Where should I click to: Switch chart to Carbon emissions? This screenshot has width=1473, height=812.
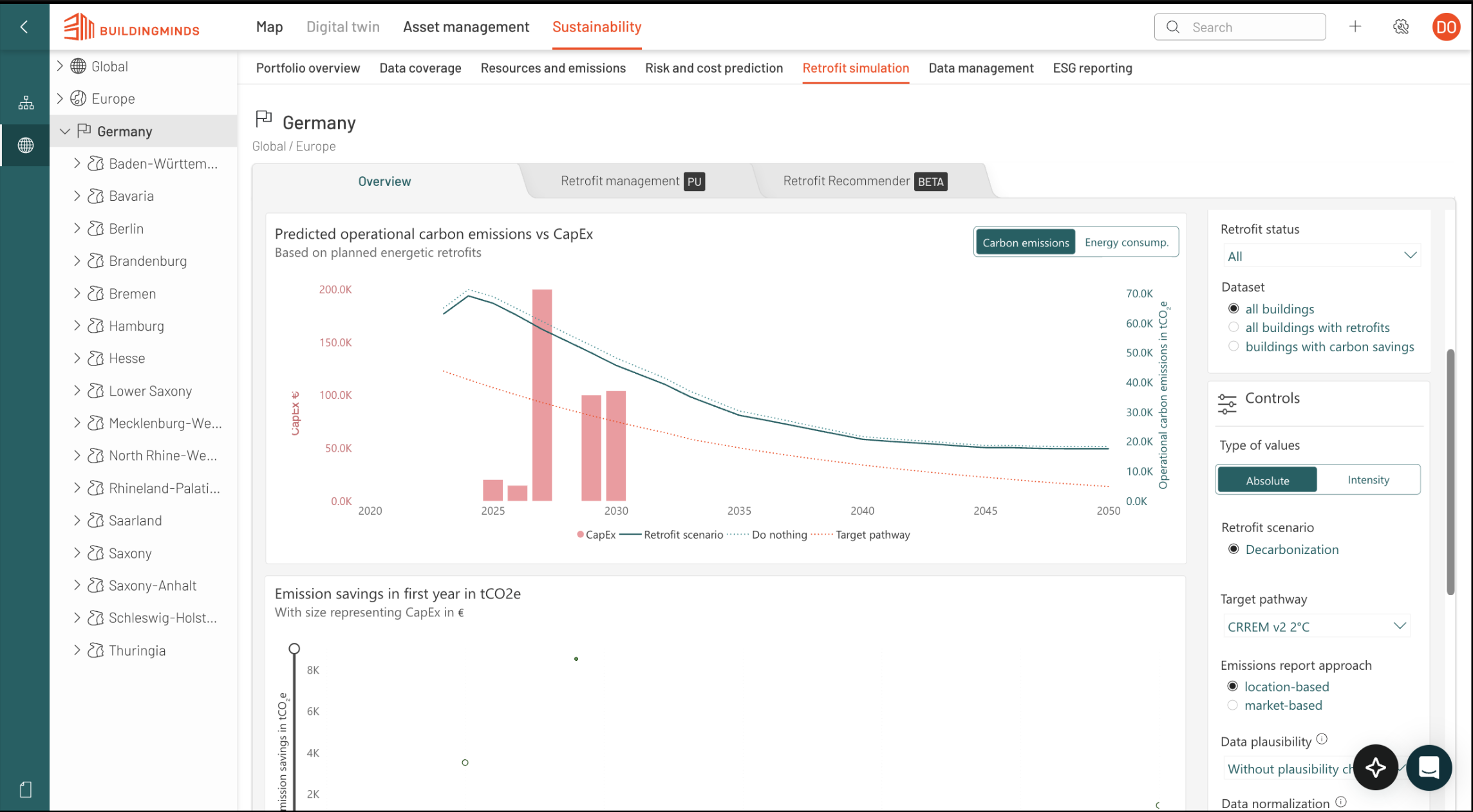[1025, 243]
